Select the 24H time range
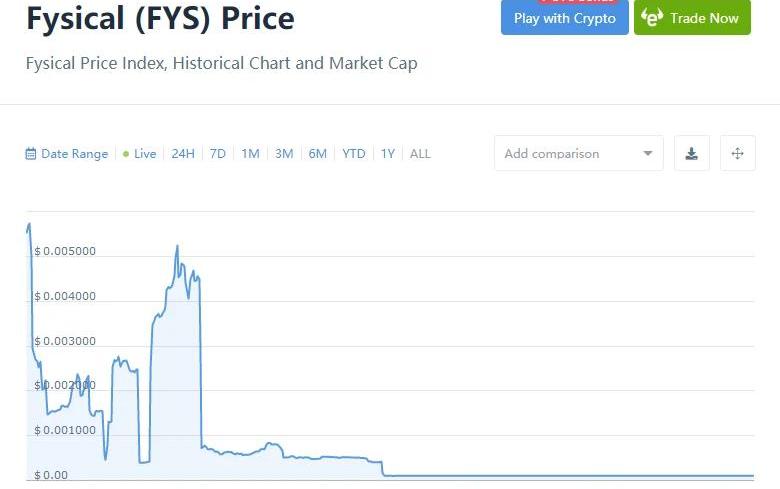 pyautogui.click(x=183, y=154)
